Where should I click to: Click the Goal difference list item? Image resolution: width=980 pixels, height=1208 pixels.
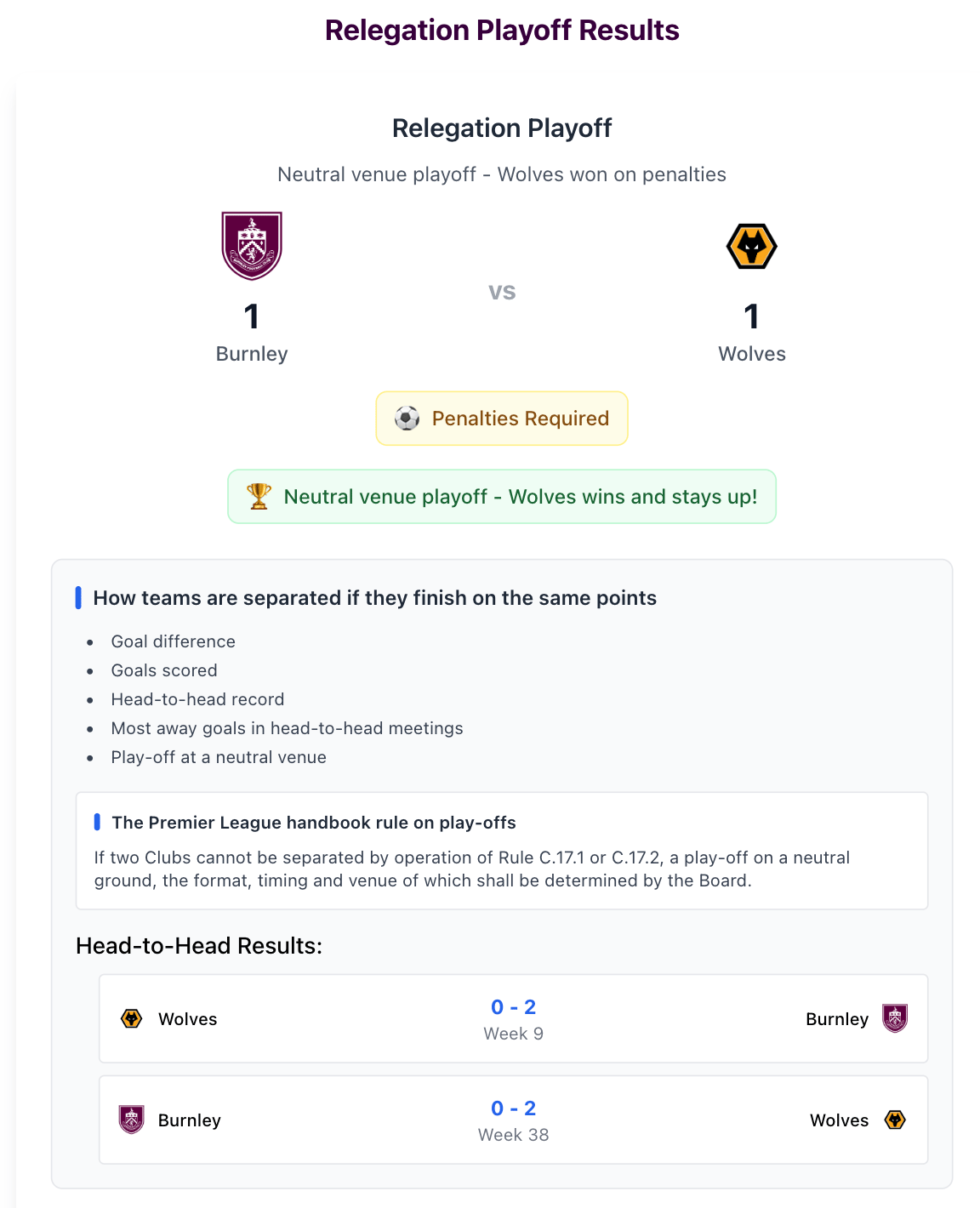pyautogui.click(x=174, y=641)
